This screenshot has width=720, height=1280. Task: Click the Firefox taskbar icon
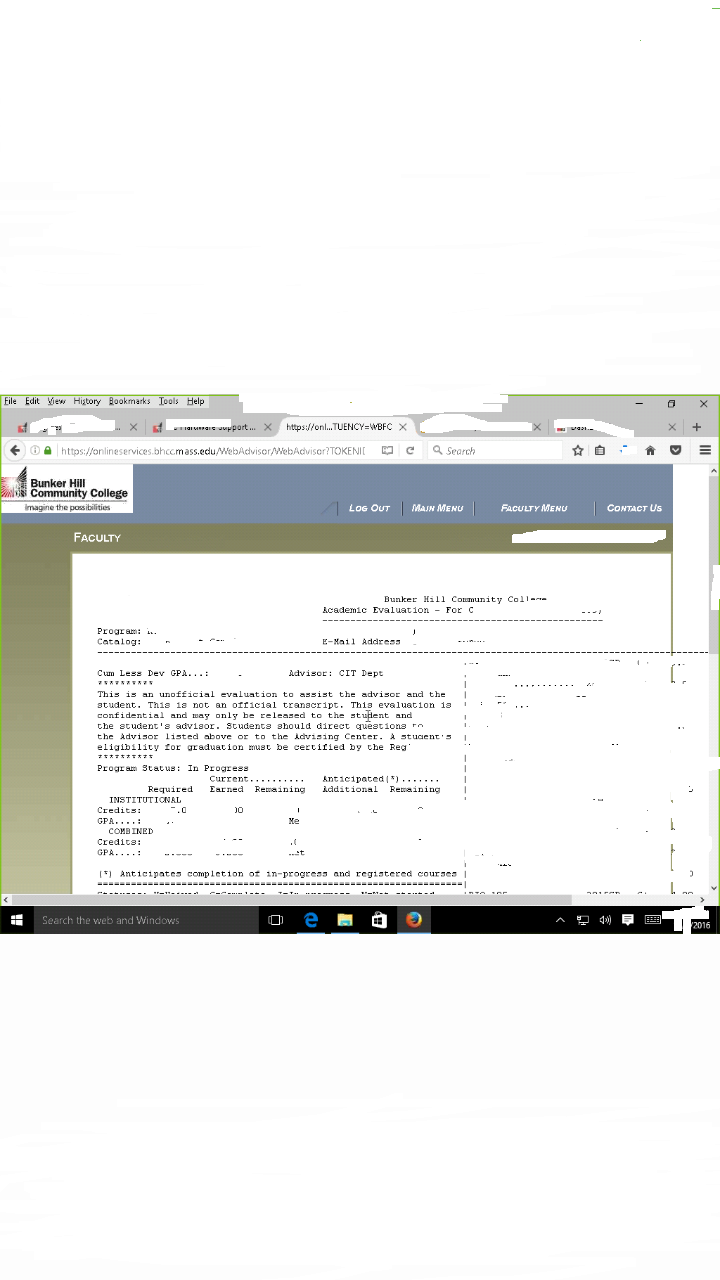[414, 920]
